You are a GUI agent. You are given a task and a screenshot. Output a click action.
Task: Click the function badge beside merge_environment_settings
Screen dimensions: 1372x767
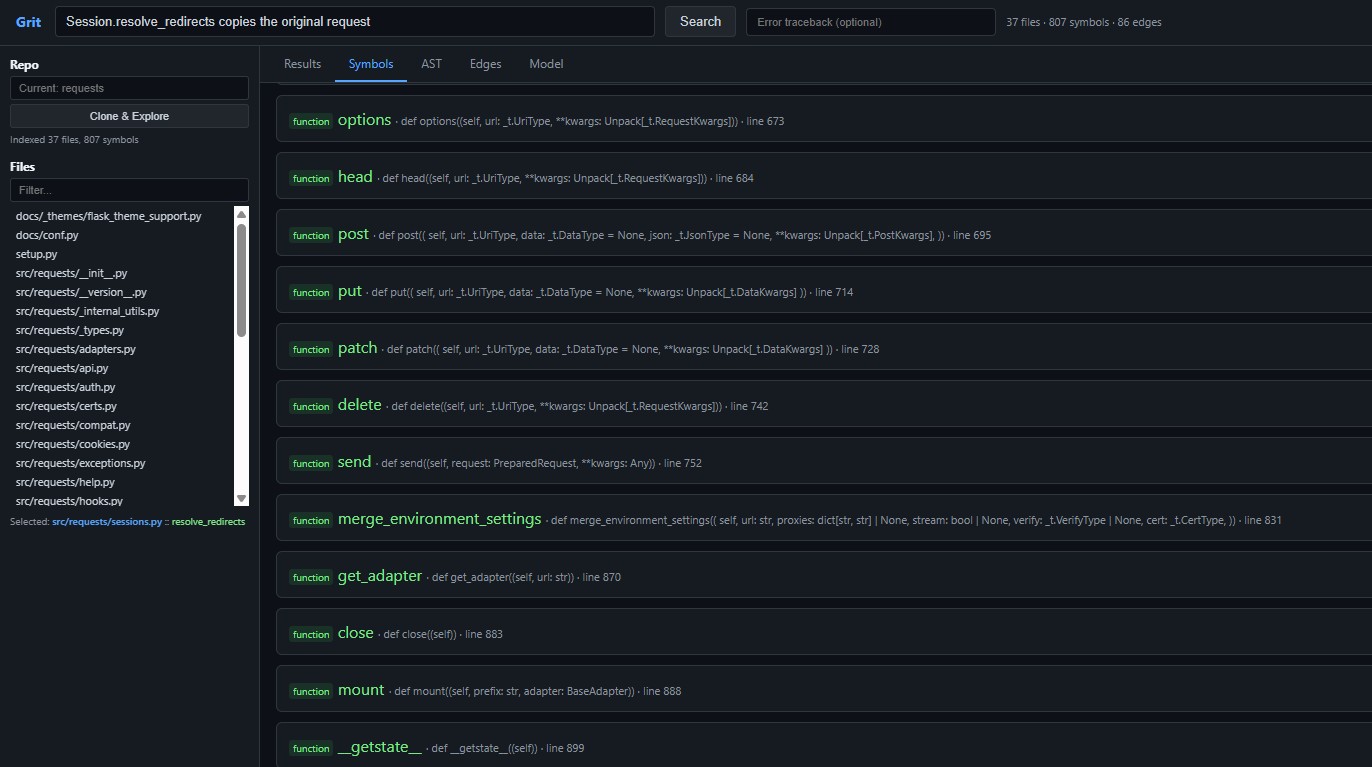click(x=311, y=520)
